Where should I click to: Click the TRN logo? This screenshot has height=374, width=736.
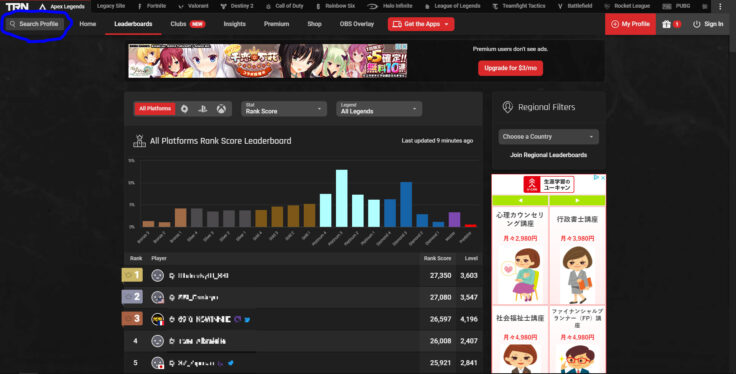point(17,7)
